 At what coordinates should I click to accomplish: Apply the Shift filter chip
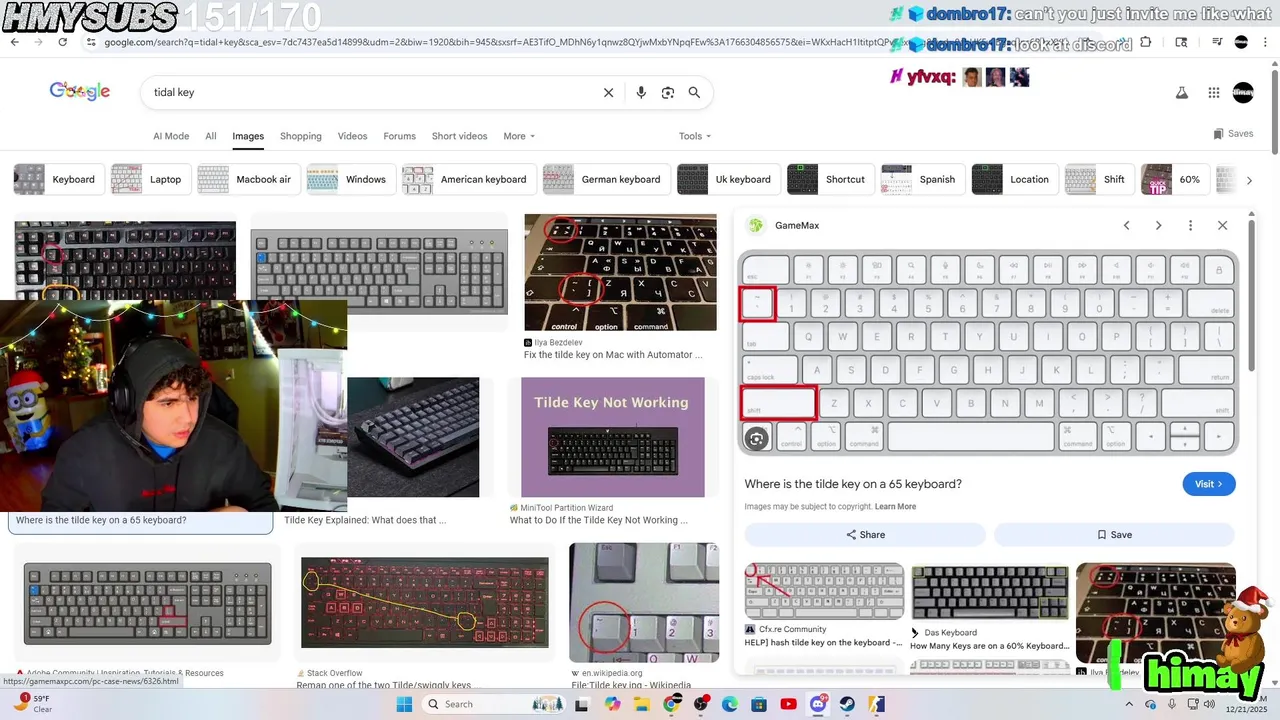click(x=1098, y=179)
